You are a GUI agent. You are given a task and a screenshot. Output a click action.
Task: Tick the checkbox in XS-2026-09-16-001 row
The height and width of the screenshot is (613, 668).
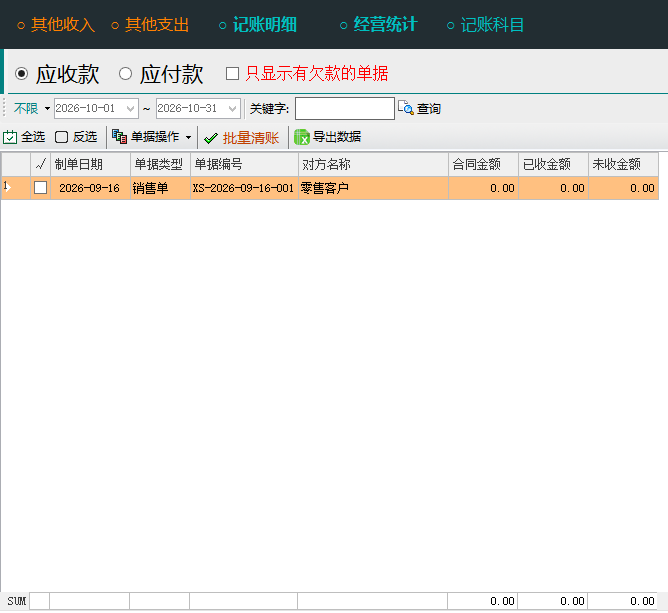pos(40,188)
